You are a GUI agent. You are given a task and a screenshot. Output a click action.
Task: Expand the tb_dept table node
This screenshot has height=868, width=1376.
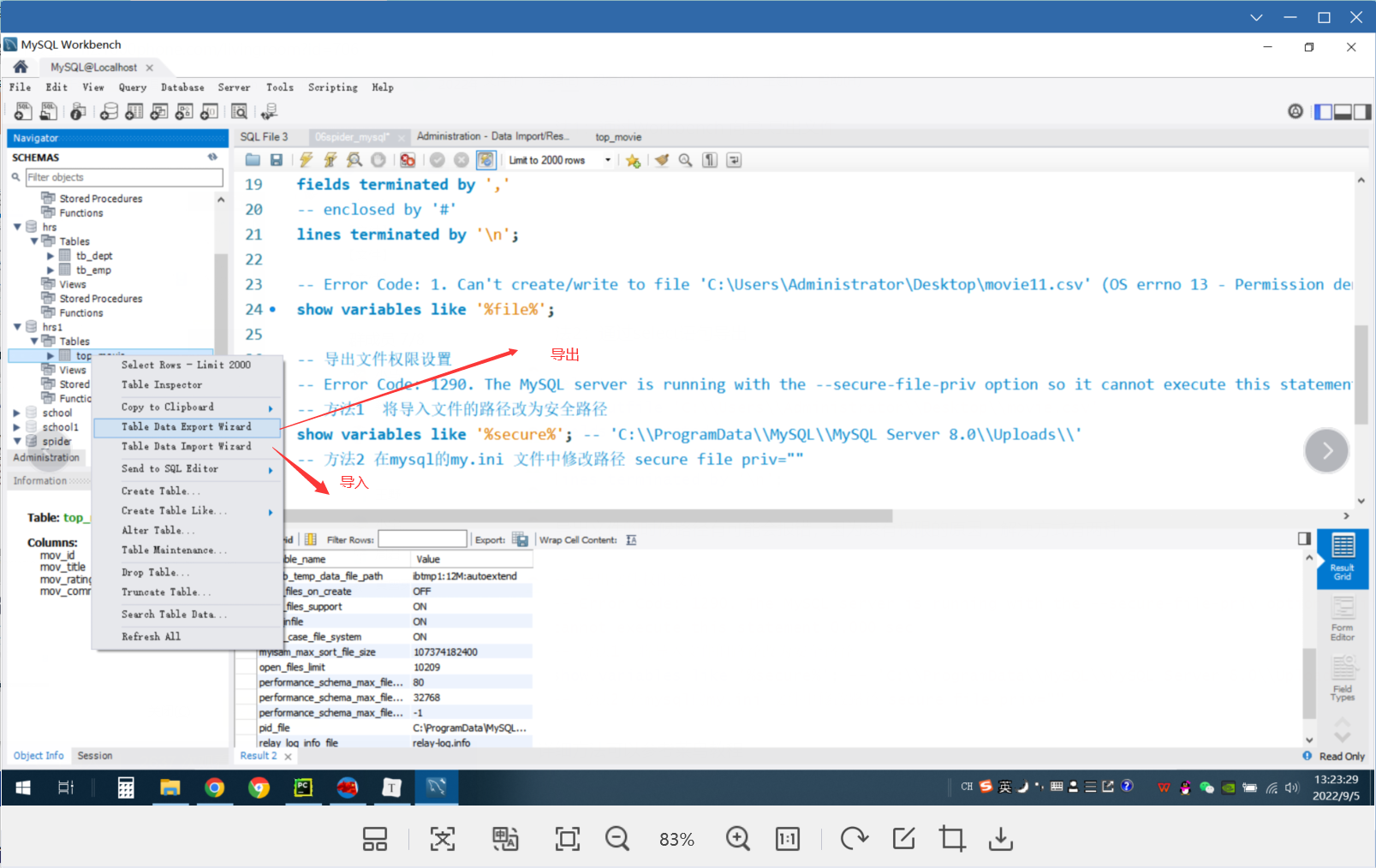51,256
